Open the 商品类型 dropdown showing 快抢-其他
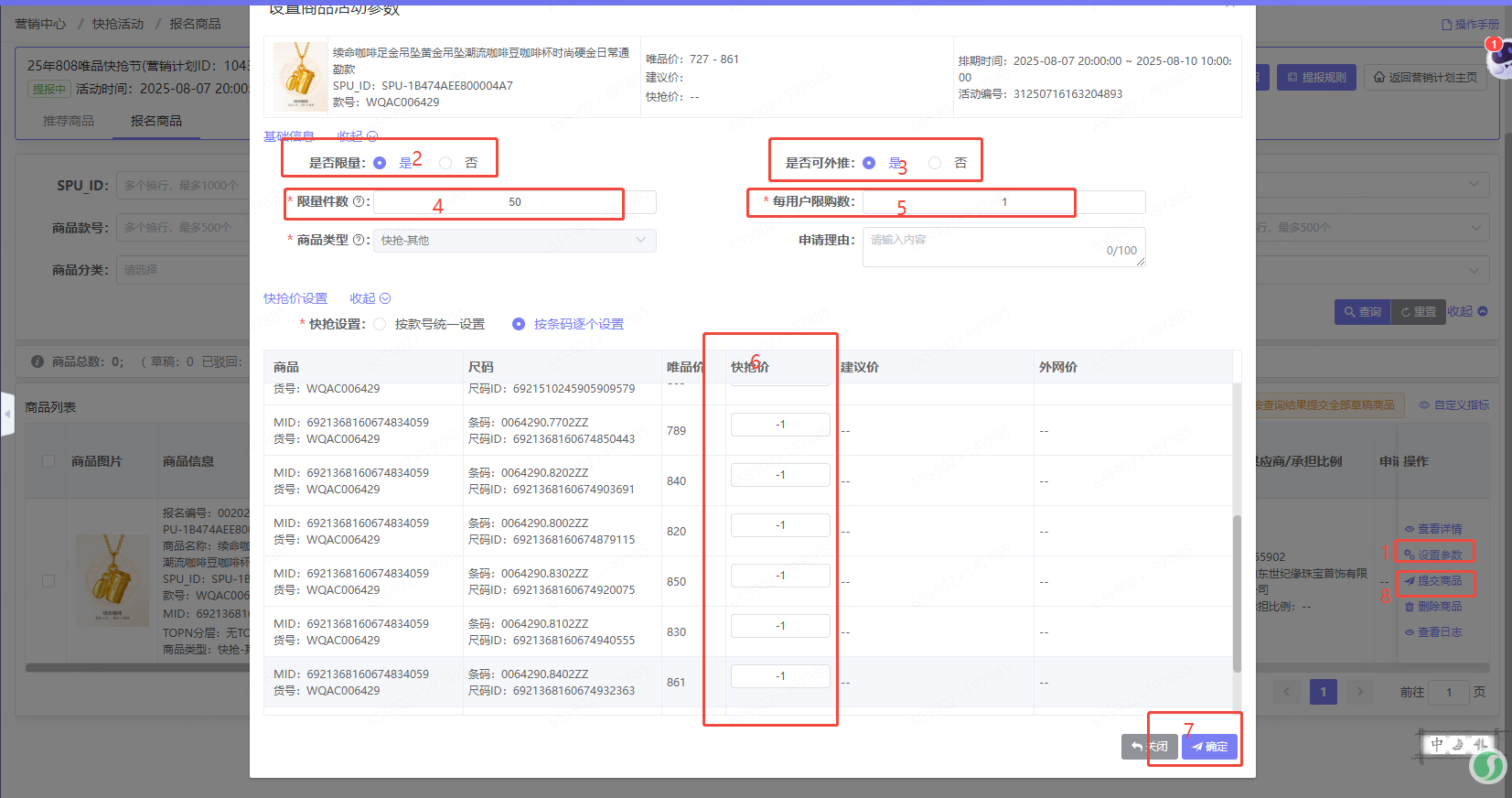Viewport: 1512px width, 798px height. [514, 241]
